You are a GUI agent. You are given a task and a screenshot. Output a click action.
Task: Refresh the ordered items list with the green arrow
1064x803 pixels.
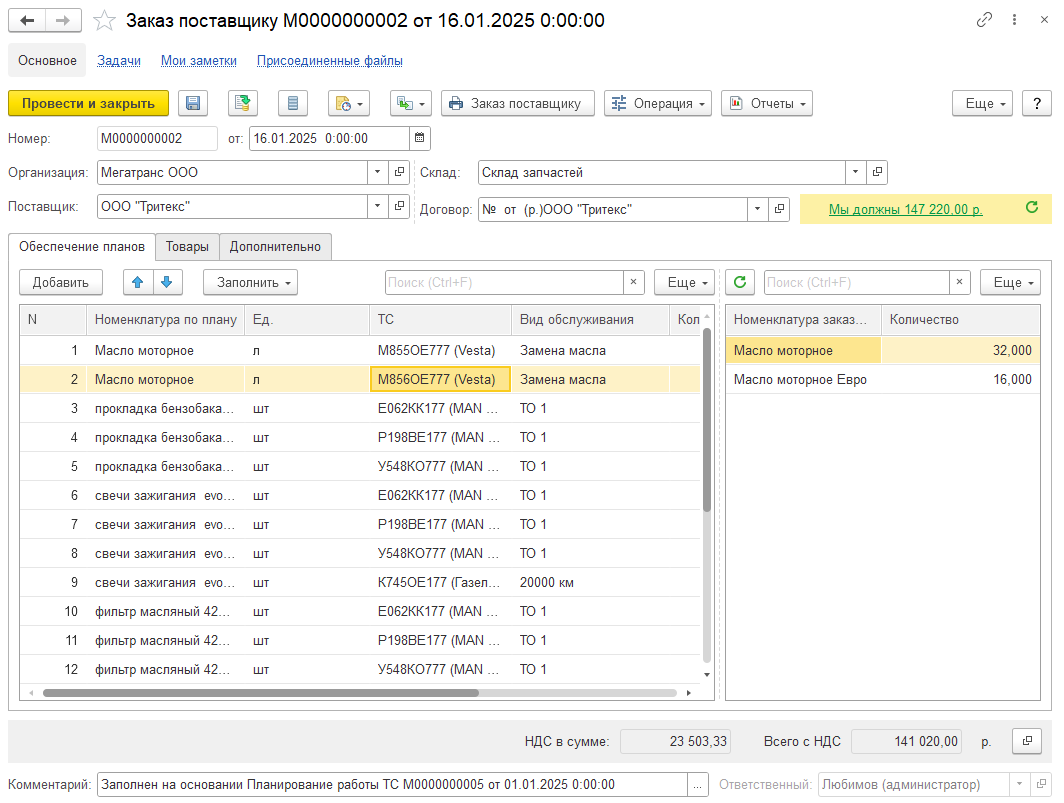click(x=740, y=282)
